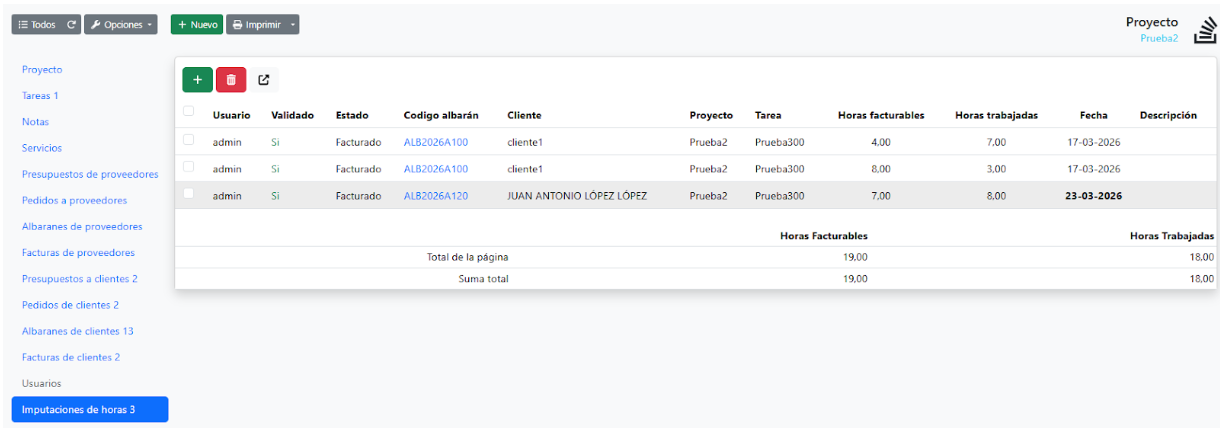Select checkbox of JUAN ANTONIO LÓPEZ row
The height and width of the screenshot is (428, 1220).
(x=188, y=194)
